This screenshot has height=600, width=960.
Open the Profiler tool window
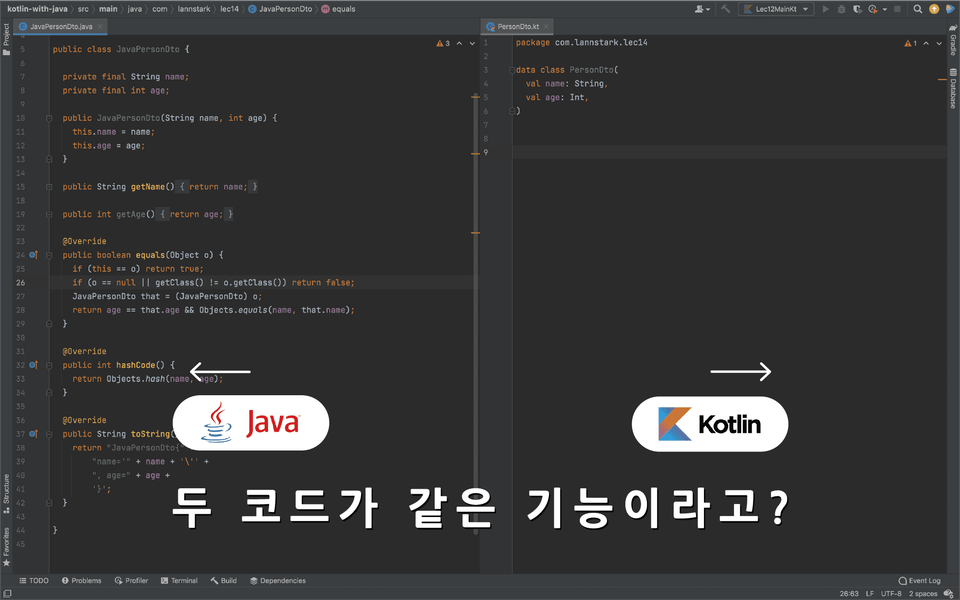pos(131,580)
